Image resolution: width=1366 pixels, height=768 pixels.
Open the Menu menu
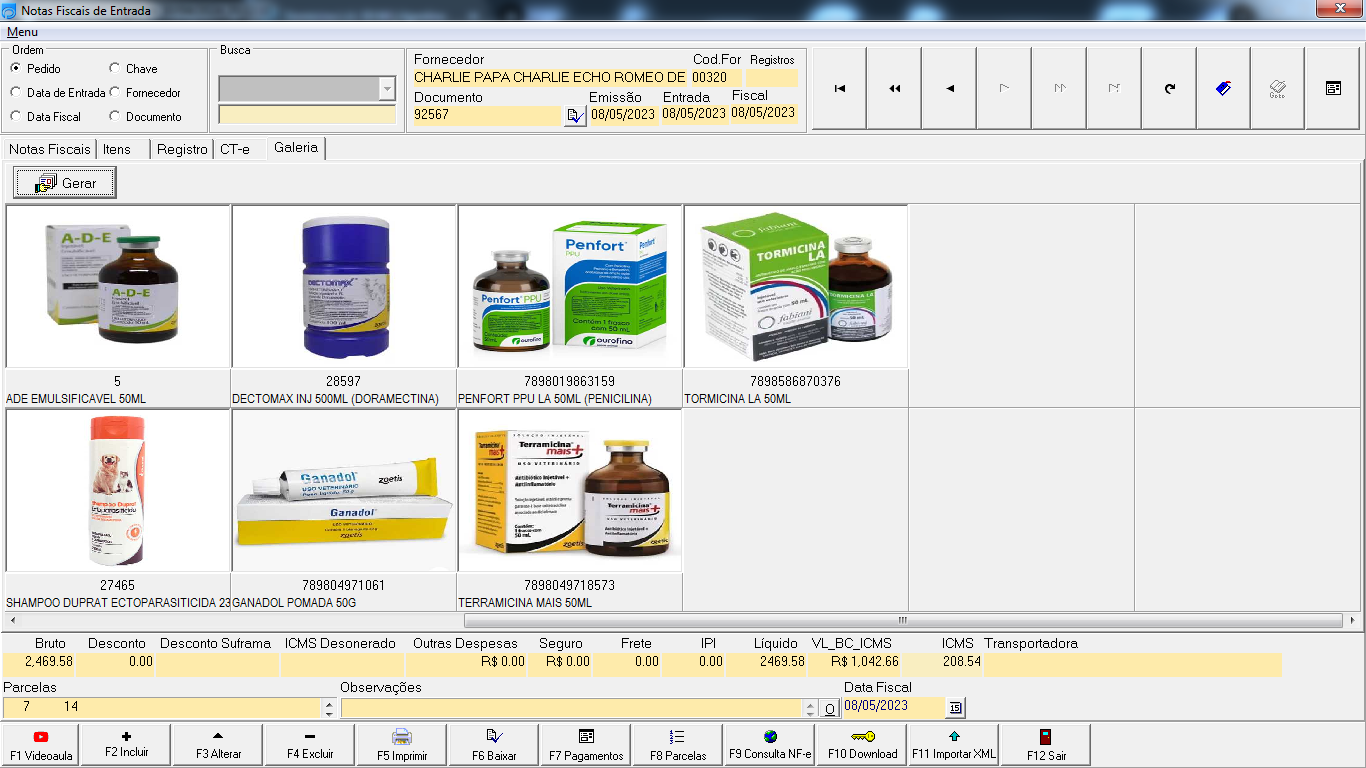[x=22, y=32]
